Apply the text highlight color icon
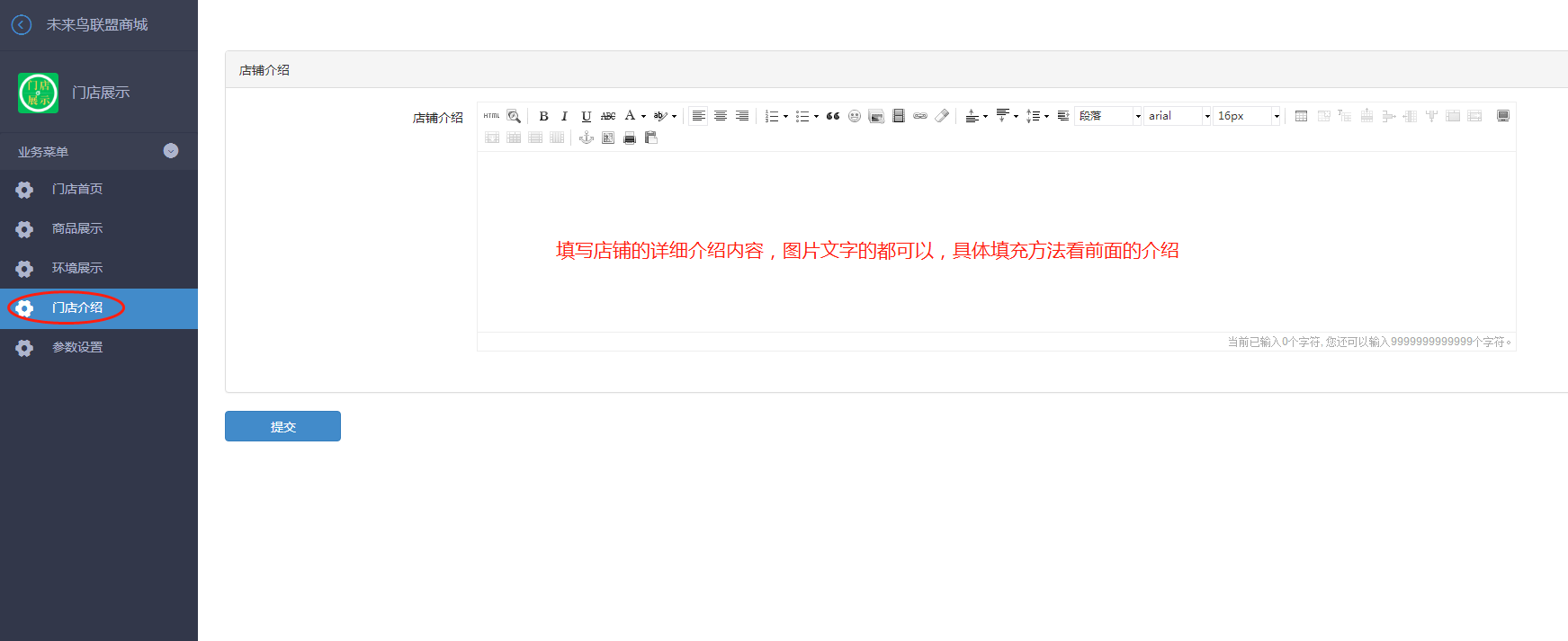Image resolution: width=1568 pixels, height=641 pixels. [x=660, y=116]
